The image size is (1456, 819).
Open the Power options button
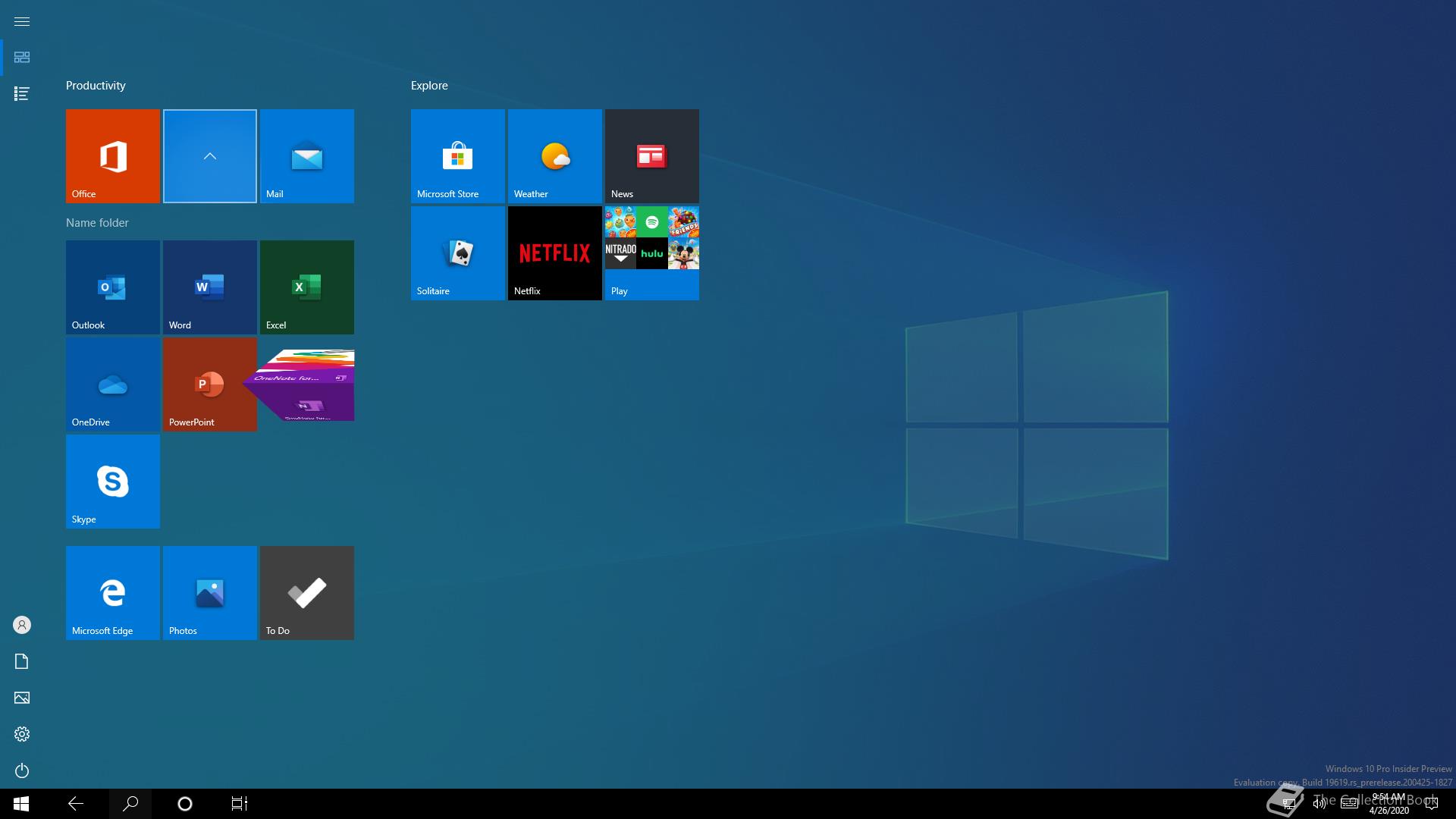[22, 770]
